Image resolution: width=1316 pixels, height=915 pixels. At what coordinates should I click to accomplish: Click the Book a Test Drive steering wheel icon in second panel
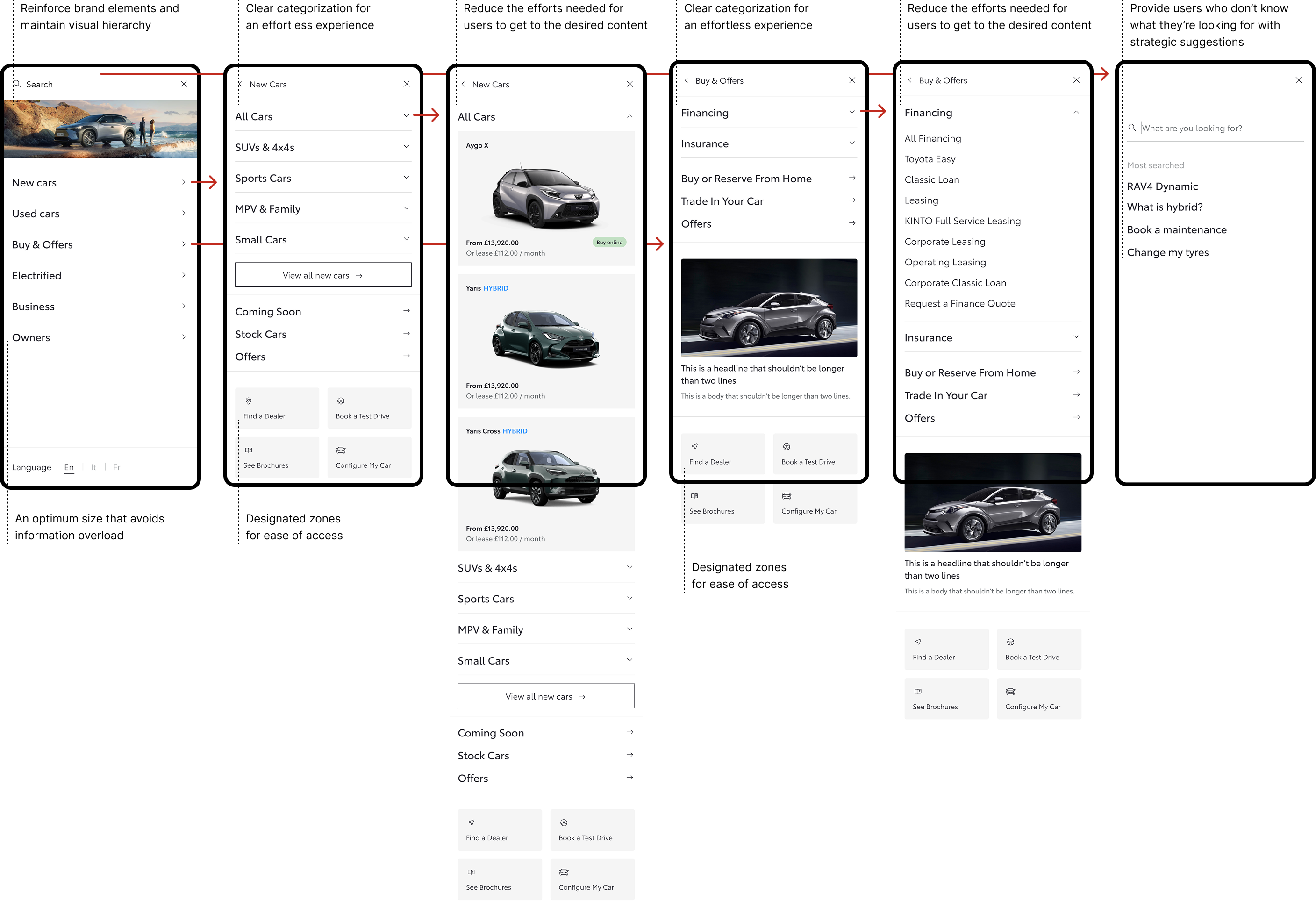point(341,401)
